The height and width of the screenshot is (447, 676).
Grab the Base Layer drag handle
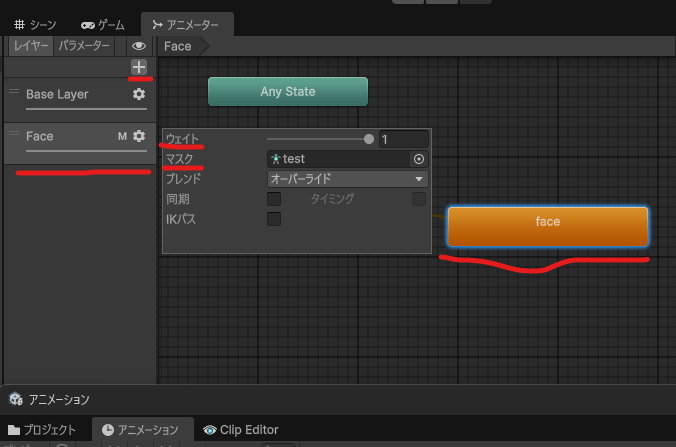(14, 91)
